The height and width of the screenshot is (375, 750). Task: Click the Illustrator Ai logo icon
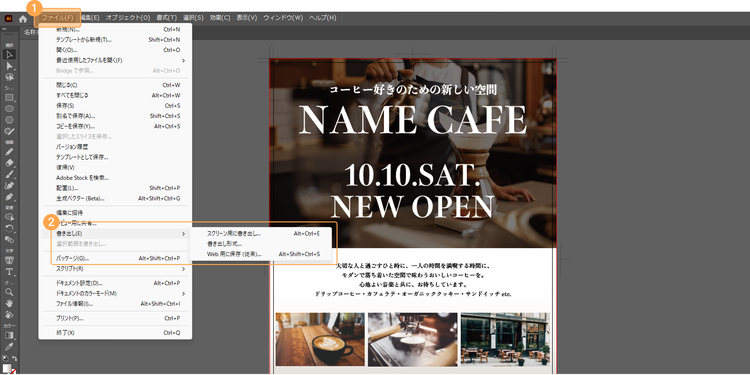click(x=8, y=18)
